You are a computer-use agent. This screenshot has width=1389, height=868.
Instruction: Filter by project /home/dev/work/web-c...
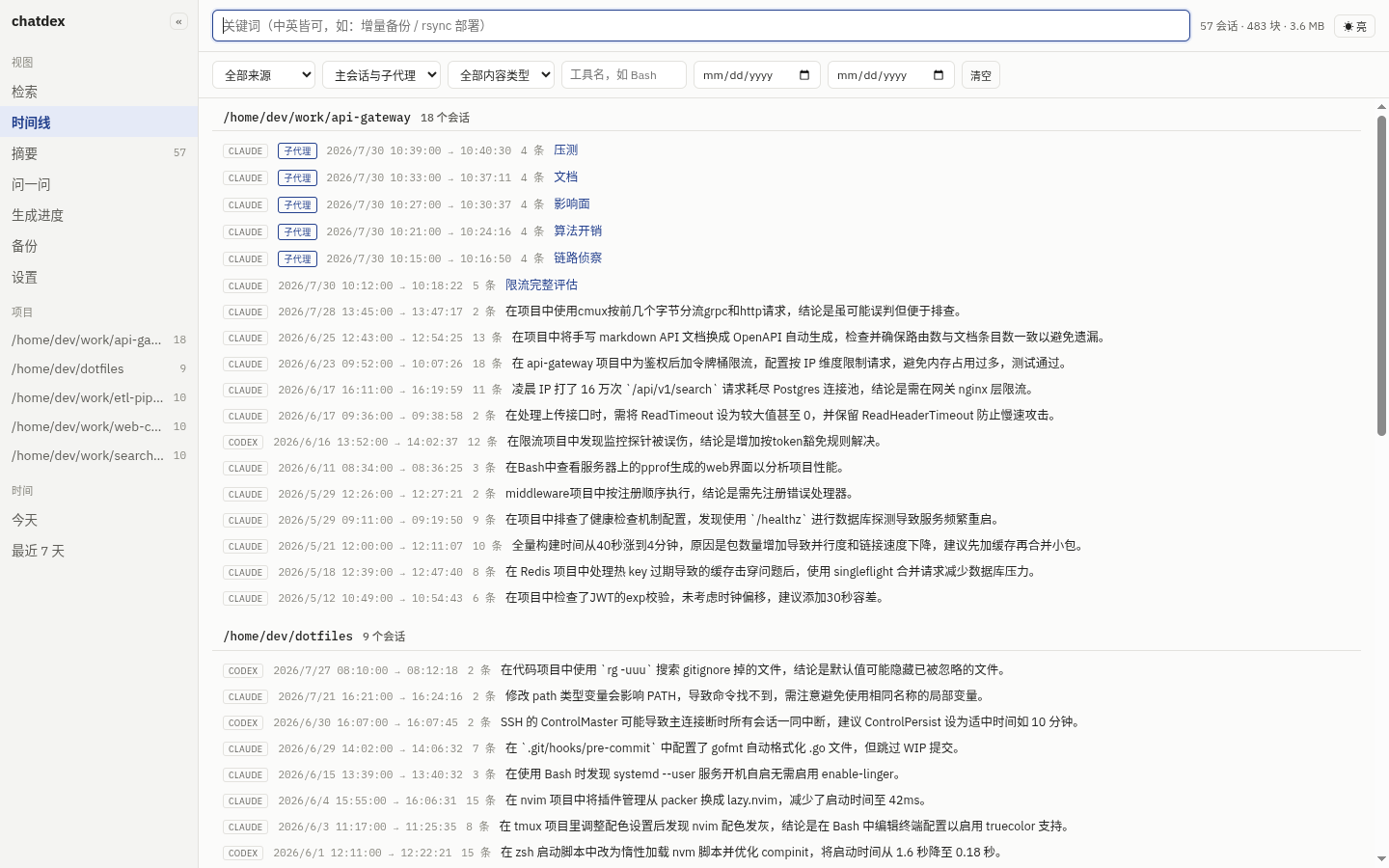tap(98, 426)
